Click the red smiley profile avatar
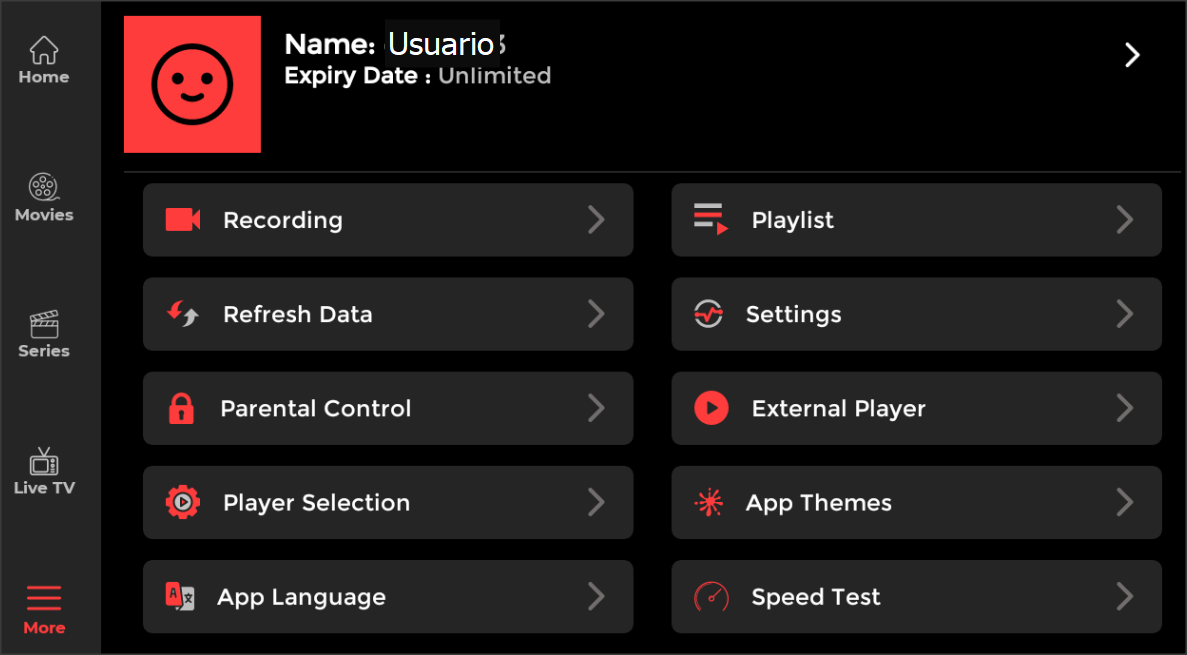Image resolution: width=1187 pixels, height=655 pixels. tap(192, 84)
